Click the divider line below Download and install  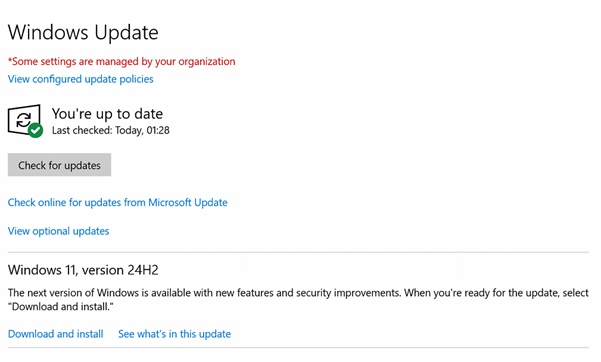298,348
